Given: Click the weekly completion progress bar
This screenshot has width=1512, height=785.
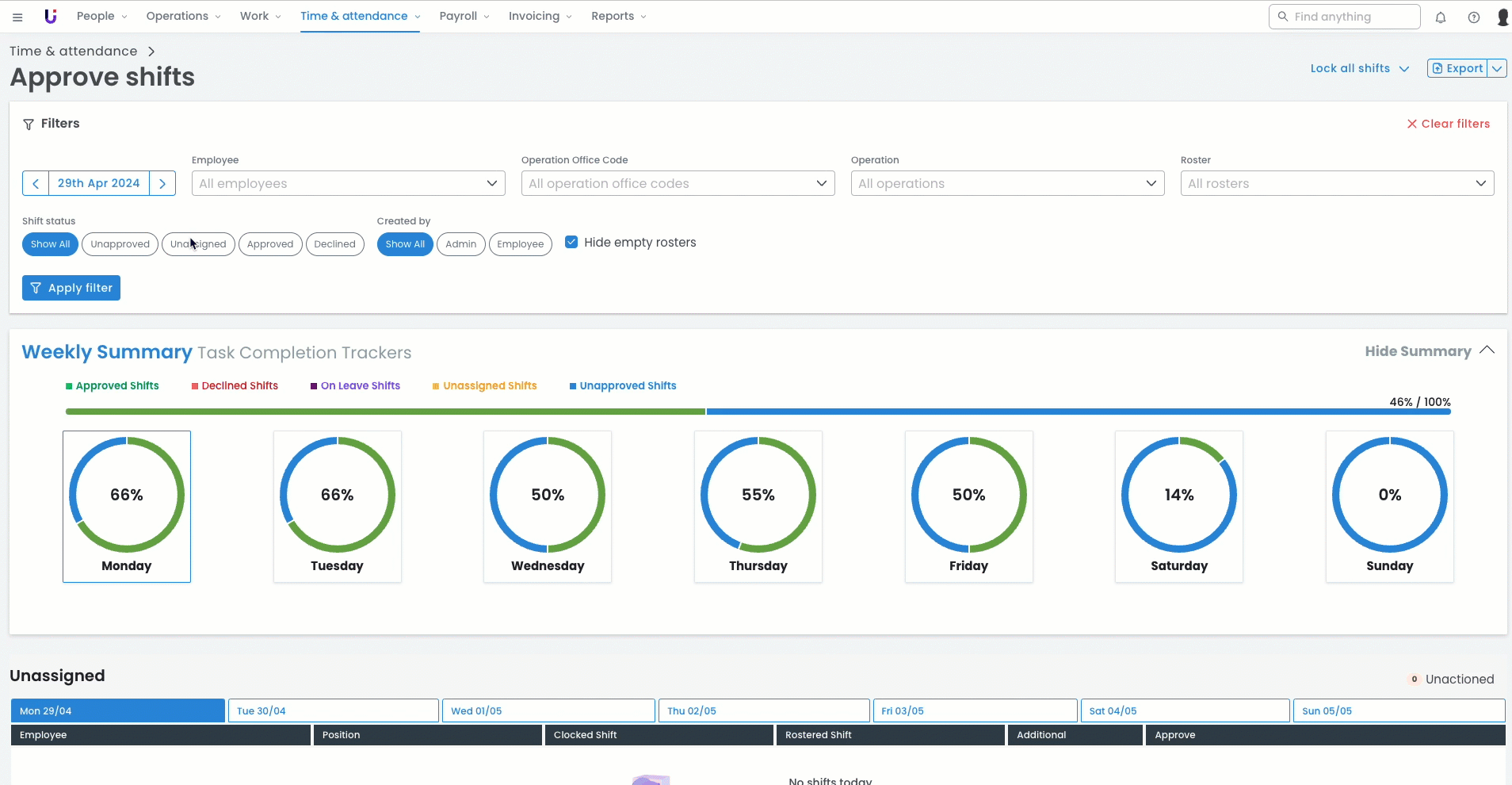Looking at the screenshot, I should click(x=758, y=412).
